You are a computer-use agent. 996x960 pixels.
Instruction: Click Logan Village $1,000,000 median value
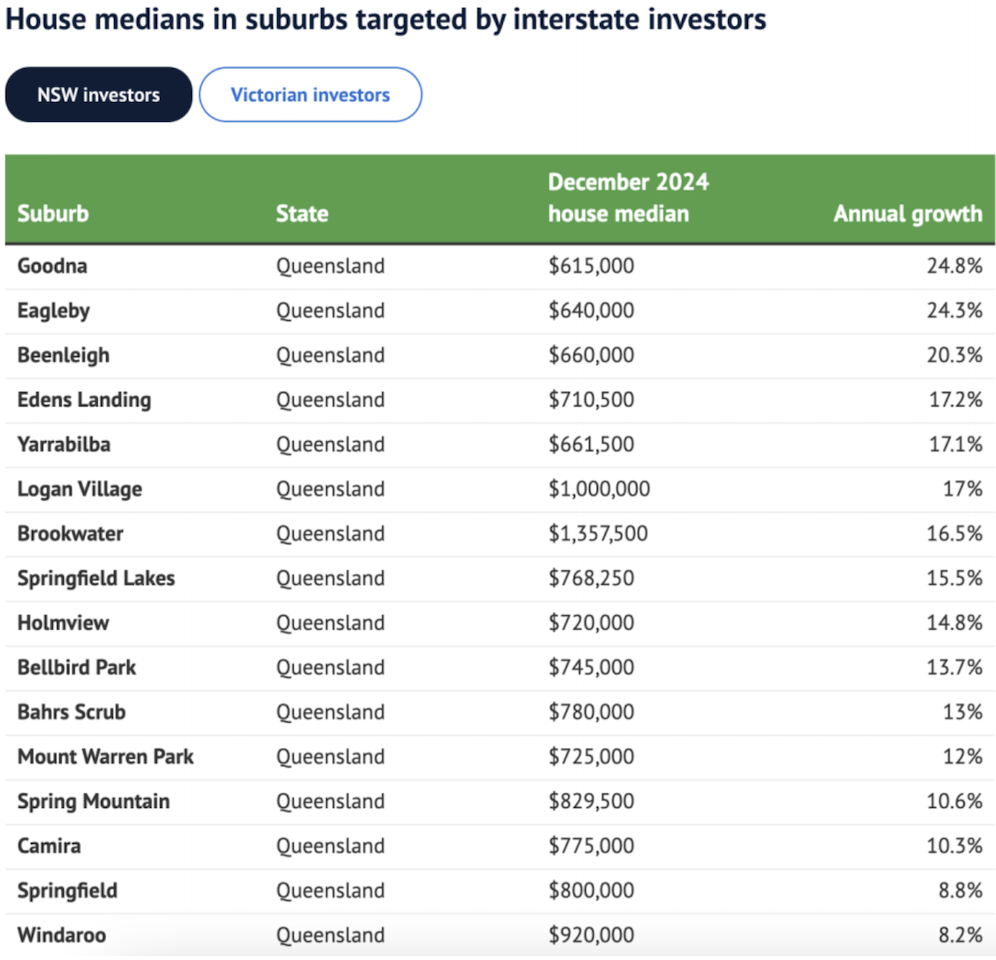[x=599, y=489]
